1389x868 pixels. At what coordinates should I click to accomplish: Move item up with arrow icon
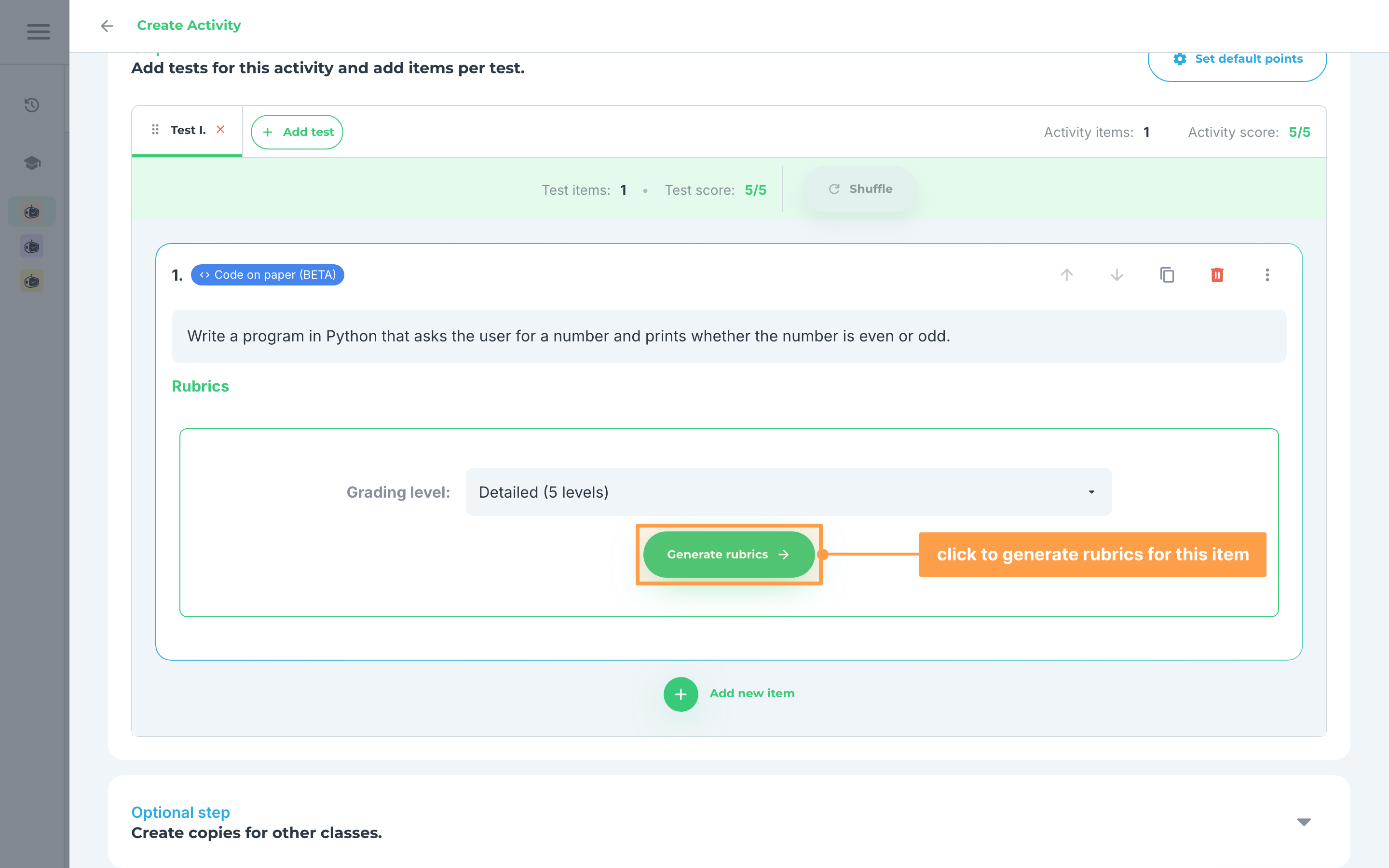point(1066,275)
